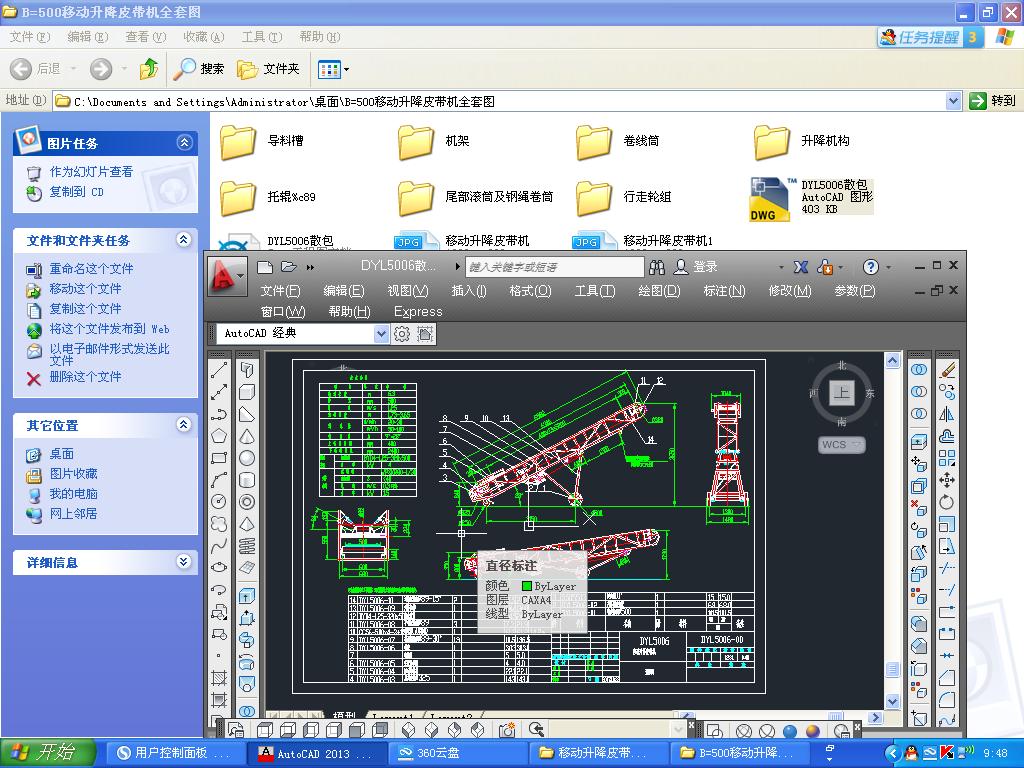Click AutoCAD horizontal scrollbar right arrow
Screen dimensions: 1024x768
tap(875, 716)
